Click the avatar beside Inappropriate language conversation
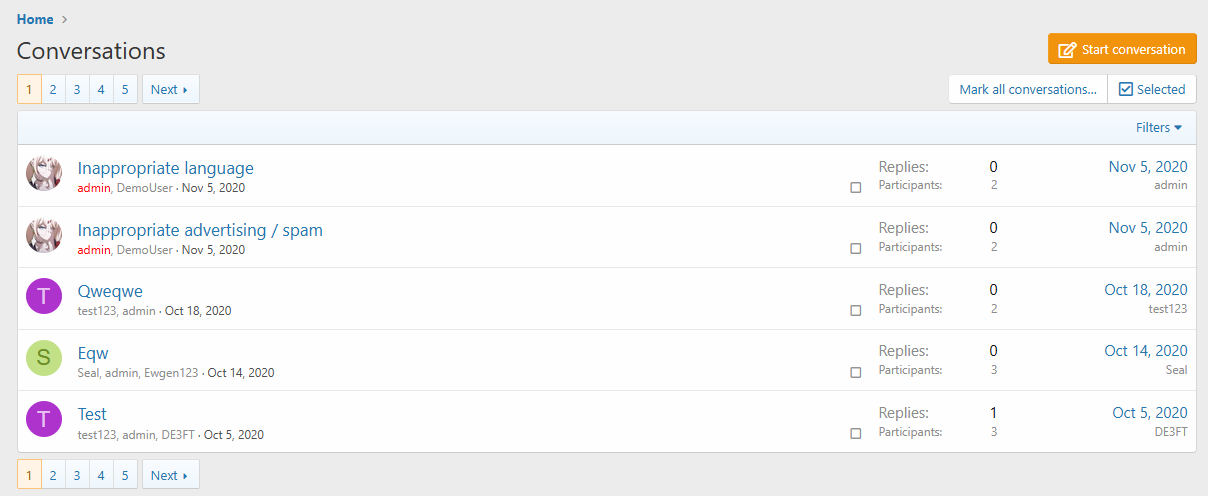Screen dimensions: 1208x496 (x=44, y=174)
